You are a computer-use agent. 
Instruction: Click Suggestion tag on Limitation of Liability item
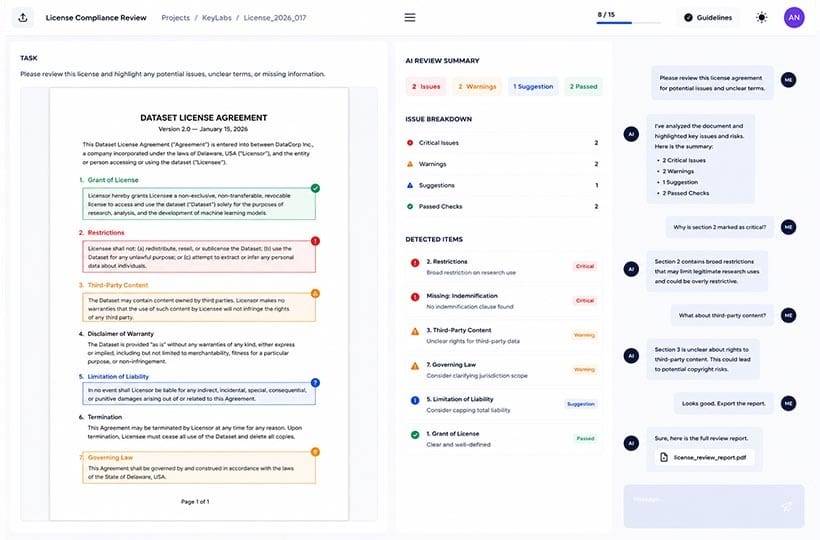(x=580, y=404)
